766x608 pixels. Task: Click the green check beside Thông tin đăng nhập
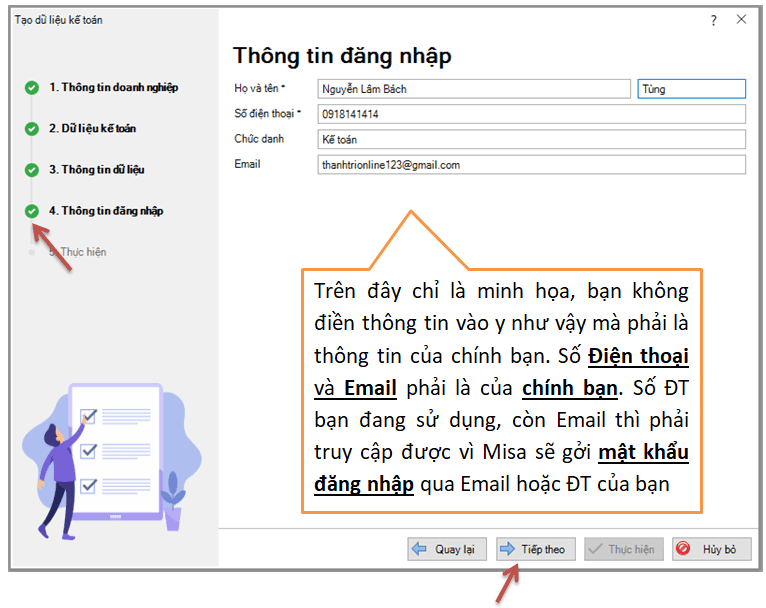(x=32, y=211)
